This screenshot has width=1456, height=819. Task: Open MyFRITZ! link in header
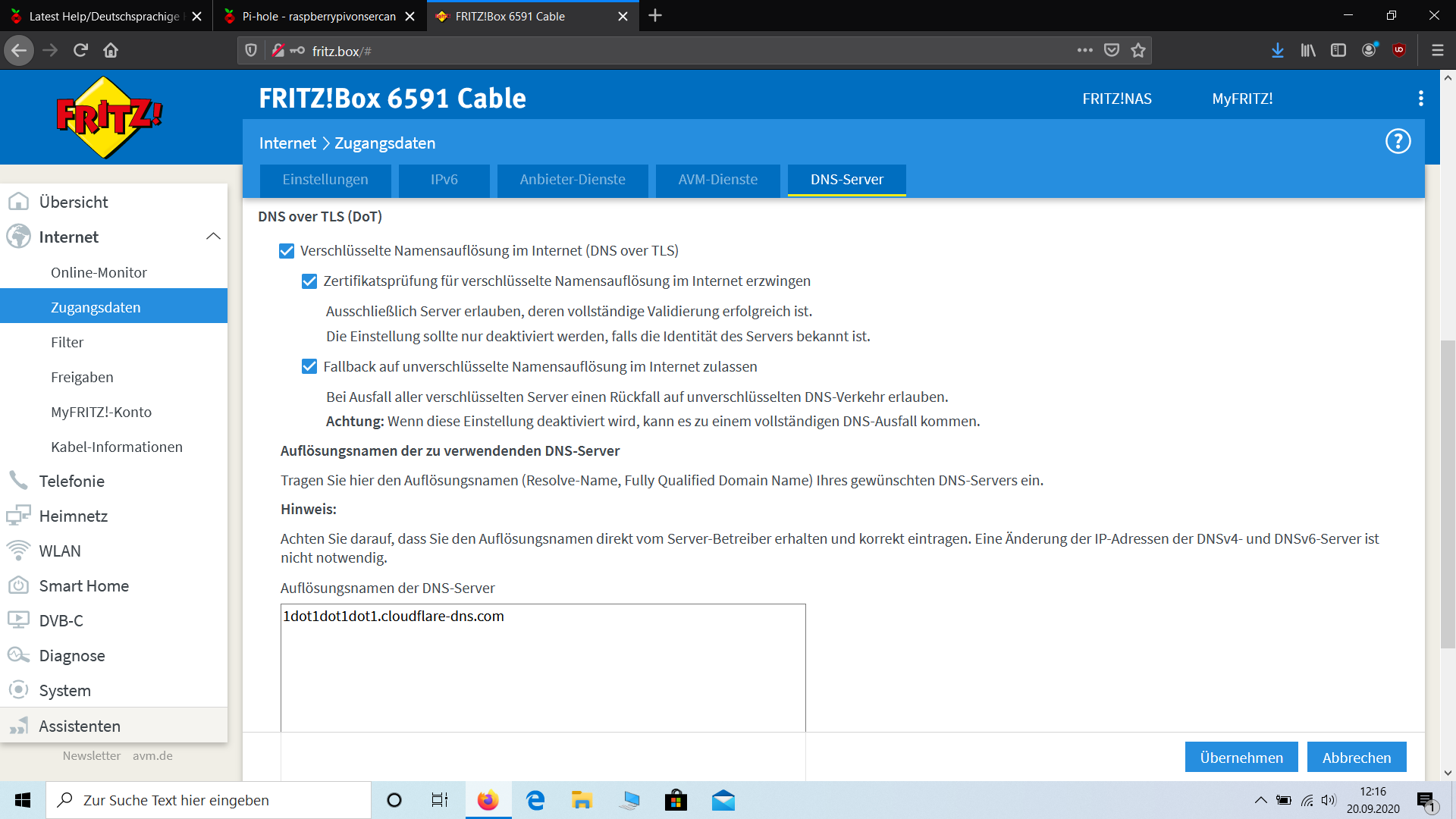(x=1242, y=99)
